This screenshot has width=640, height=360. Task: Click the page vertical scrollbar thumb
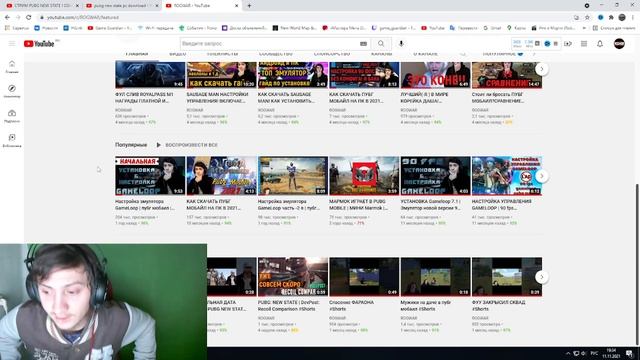(x=638, y=264)
